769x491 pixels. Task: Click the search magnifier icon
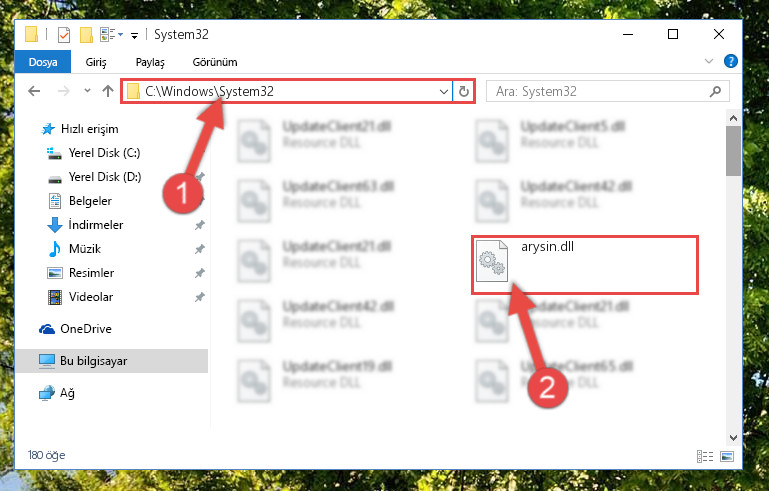tap(716, 91)
